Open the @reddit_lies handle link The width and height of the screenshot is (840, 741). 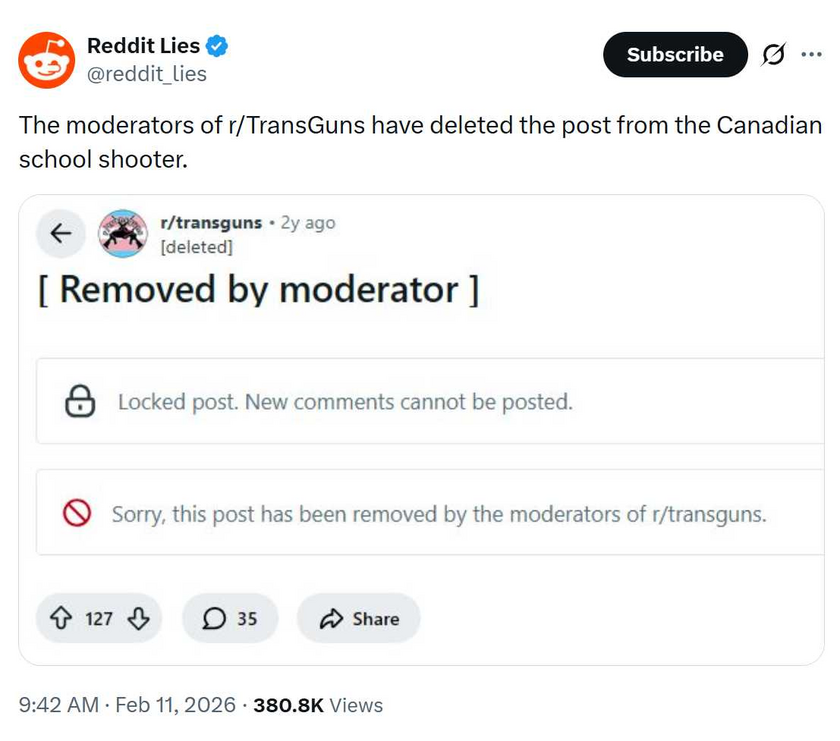point(147,73)
